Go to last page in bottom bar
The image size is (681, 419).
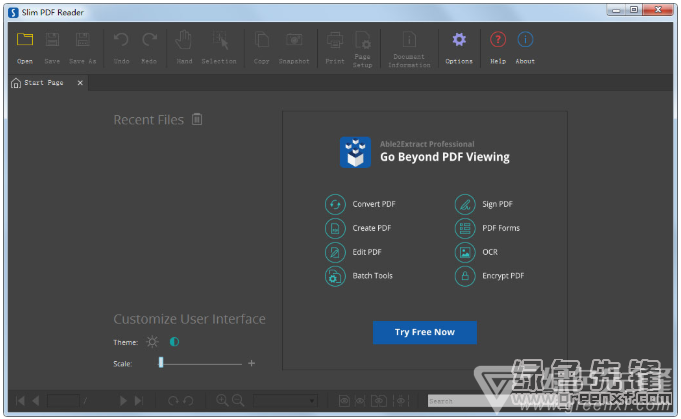[139, 400]
